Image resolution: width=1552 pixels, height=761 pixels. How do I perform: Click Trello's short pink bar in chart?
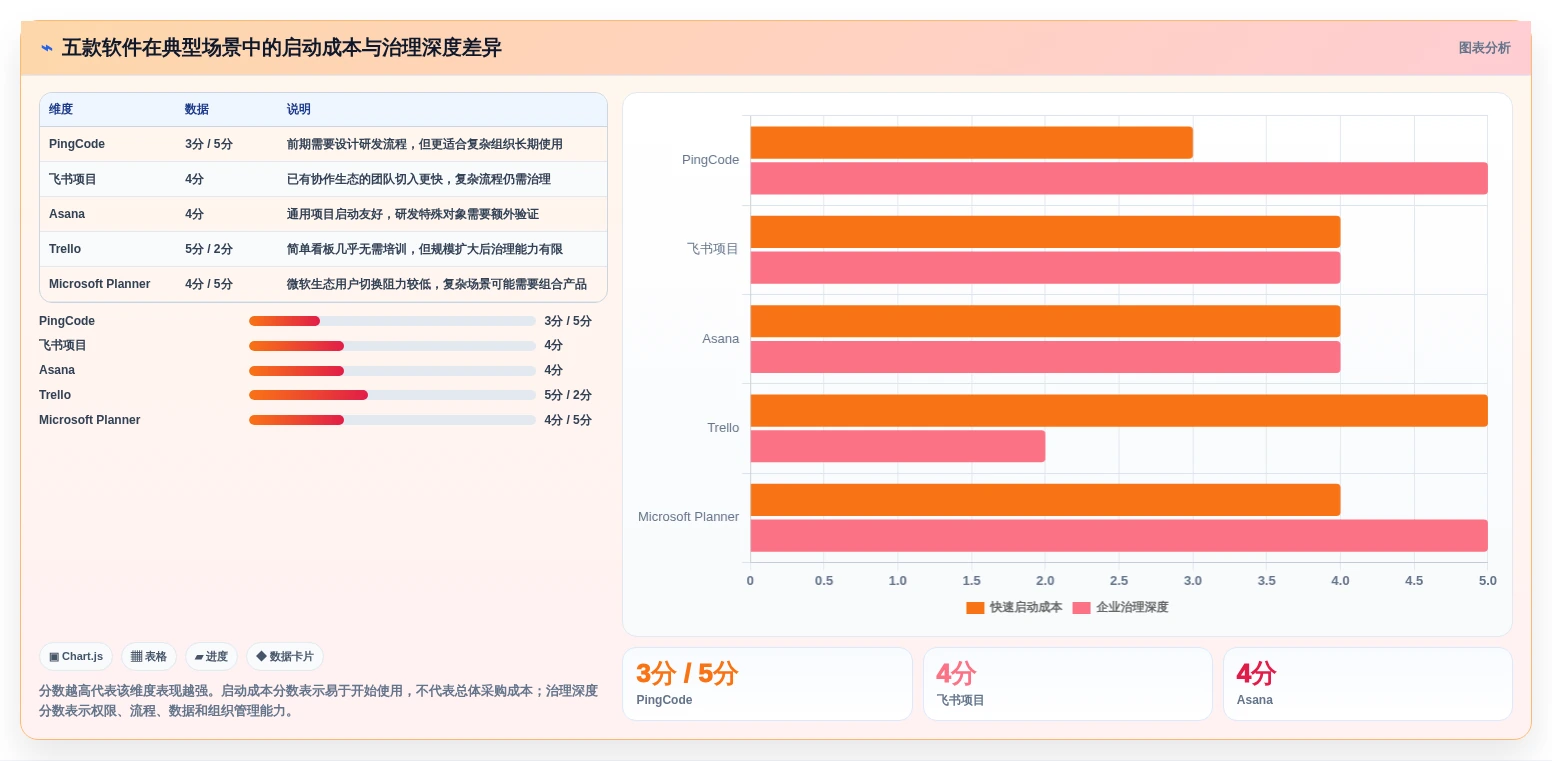898,446
